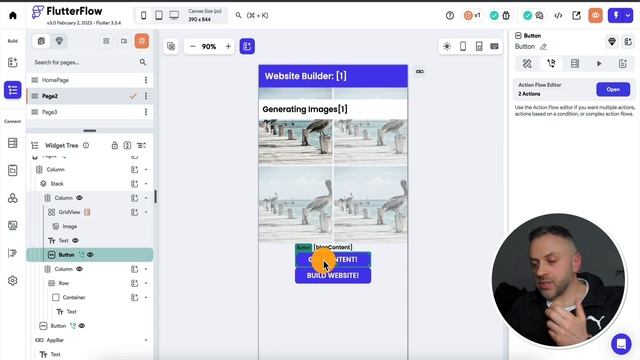Open the Custom Functions sidebar icon
The image size is (640, 360).
coord(13,198)
